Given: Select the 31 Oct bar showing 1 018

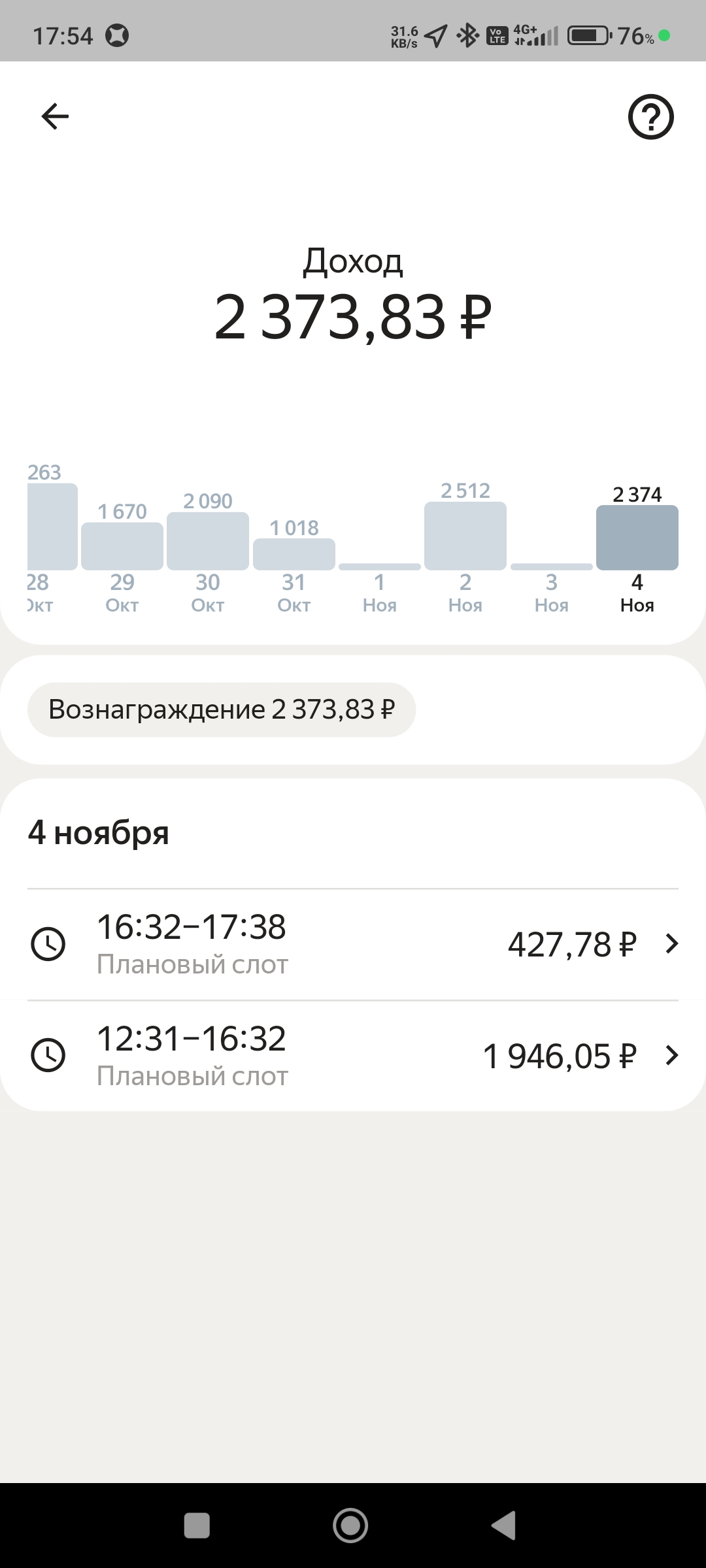Looking at the screenshot, I should coord(294,554).
